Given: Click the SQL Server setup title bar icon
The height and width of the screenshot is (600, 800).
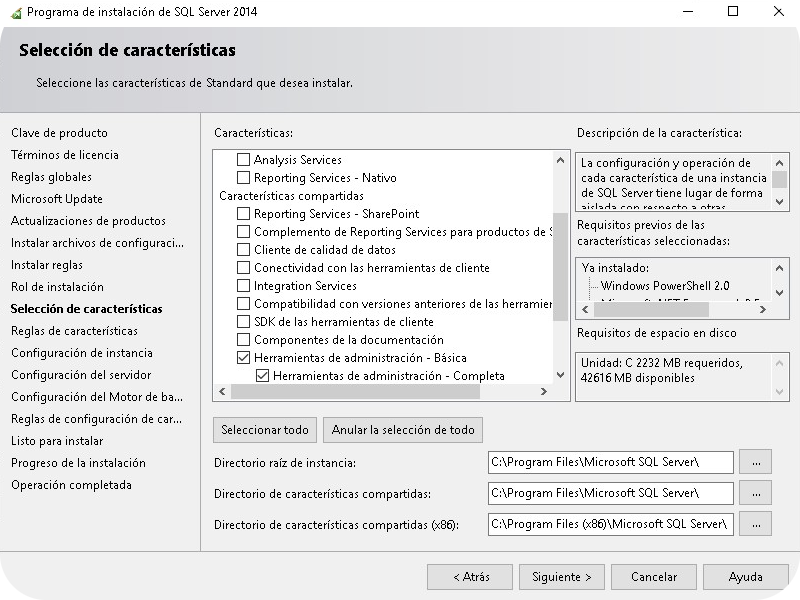Looking at the screenshot, I should [14, 13].
